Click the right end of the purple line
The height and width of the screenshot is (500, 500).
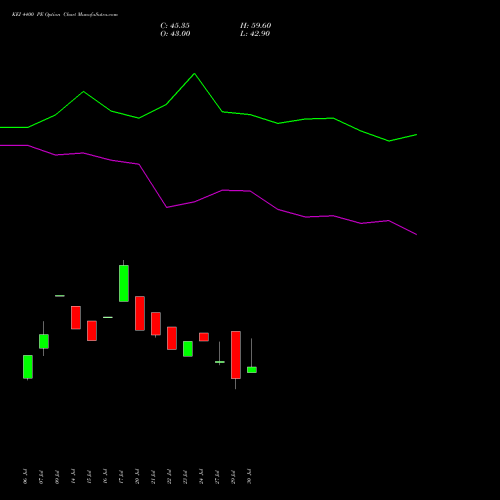[416, 234]
